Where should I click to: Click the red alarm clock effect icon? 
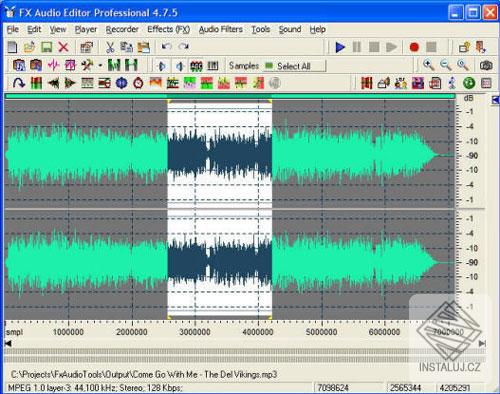[x=138, y=83]
